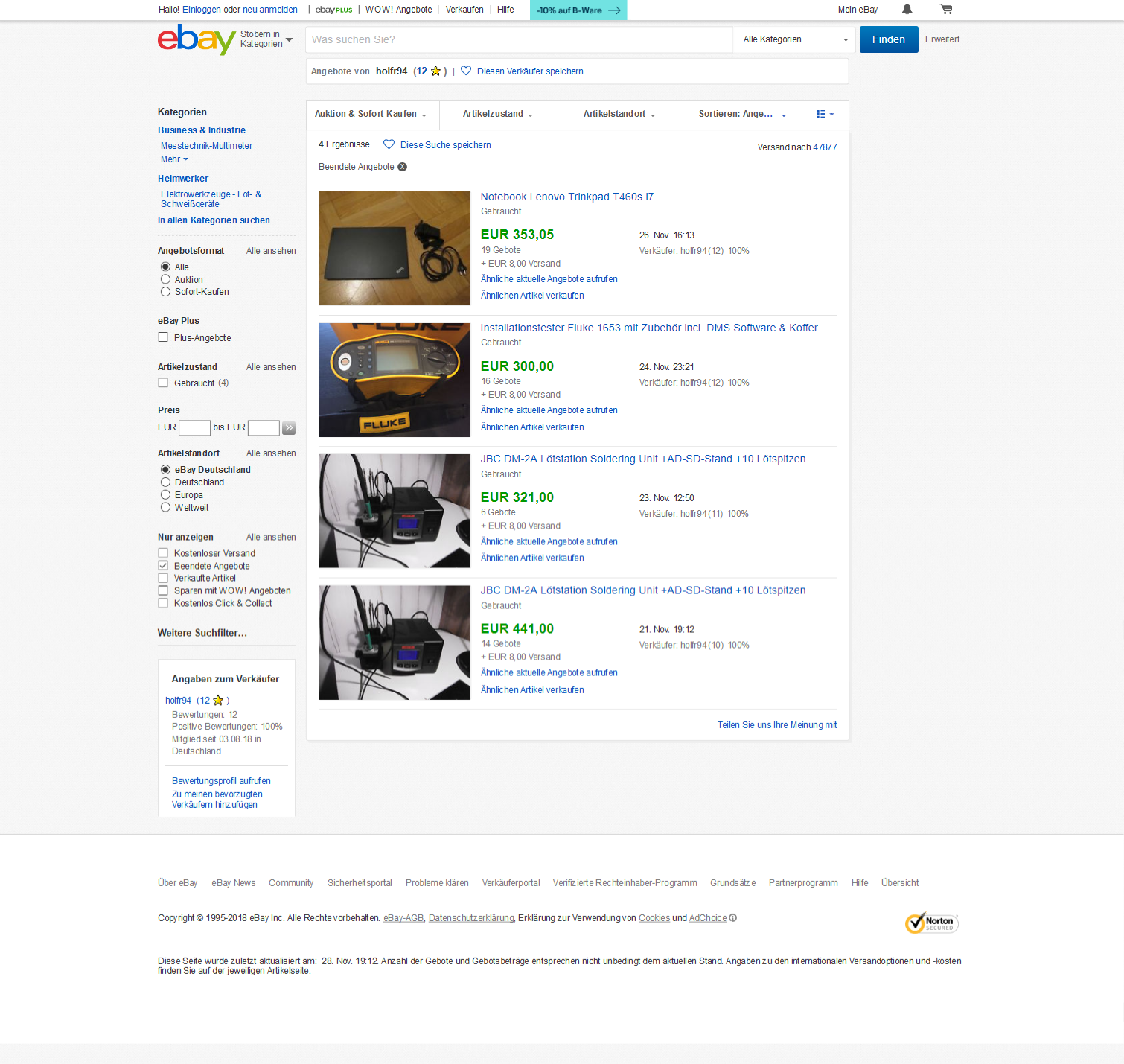Remove the Beendete Angebote filter with X icon
This screenshot has width=1124, height=1064.
click(x=403, y=167)
